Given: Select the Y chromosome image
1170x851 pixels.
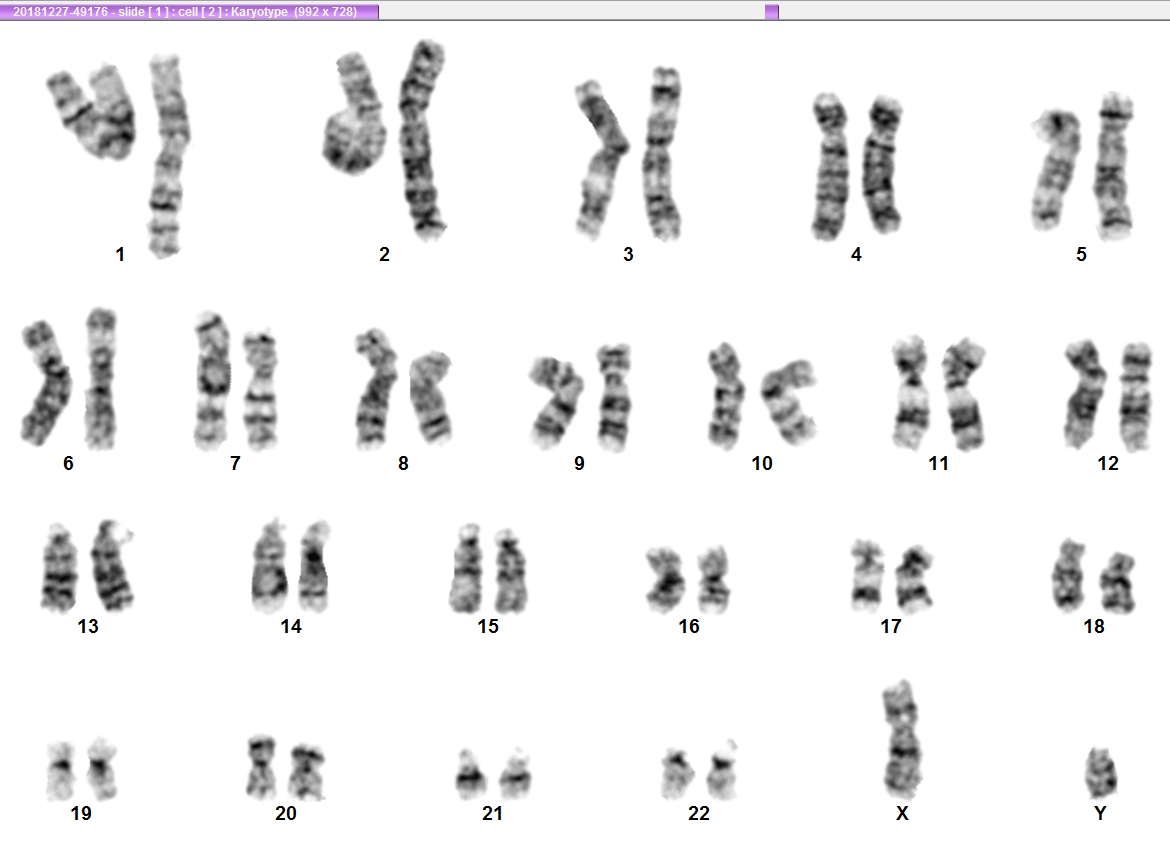Looking at the screenshot, I should [x=1100, y=773].
